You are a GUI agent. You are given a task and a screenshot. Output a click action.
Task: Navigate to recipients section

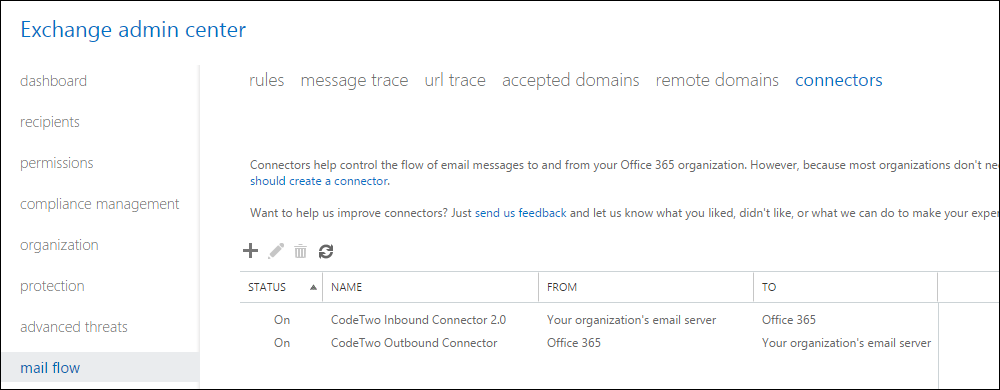coord(50,122)
